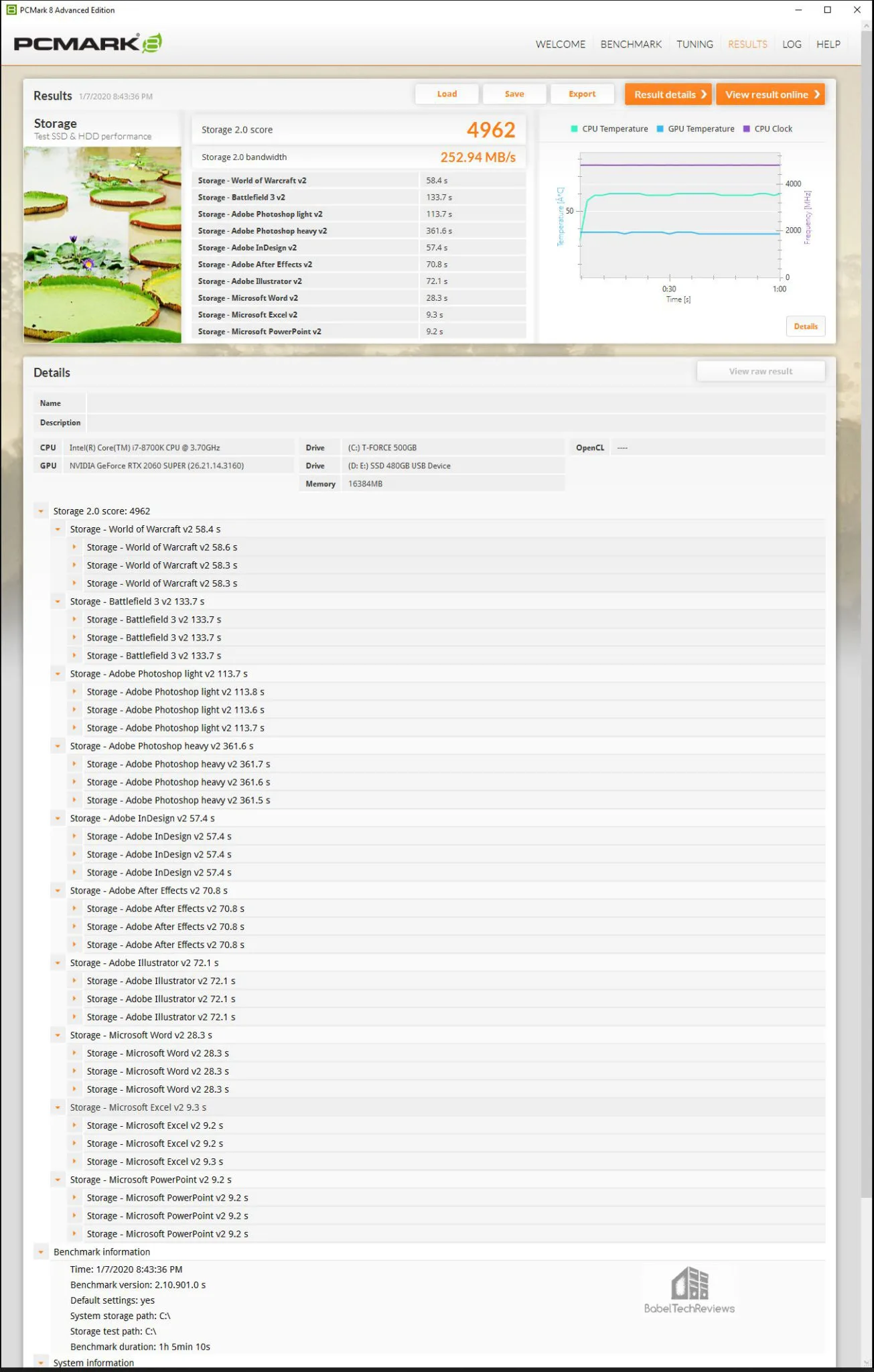
Task: Collapse Benchmark information section
Action: pyautogui.click(x=41, y=1252)
